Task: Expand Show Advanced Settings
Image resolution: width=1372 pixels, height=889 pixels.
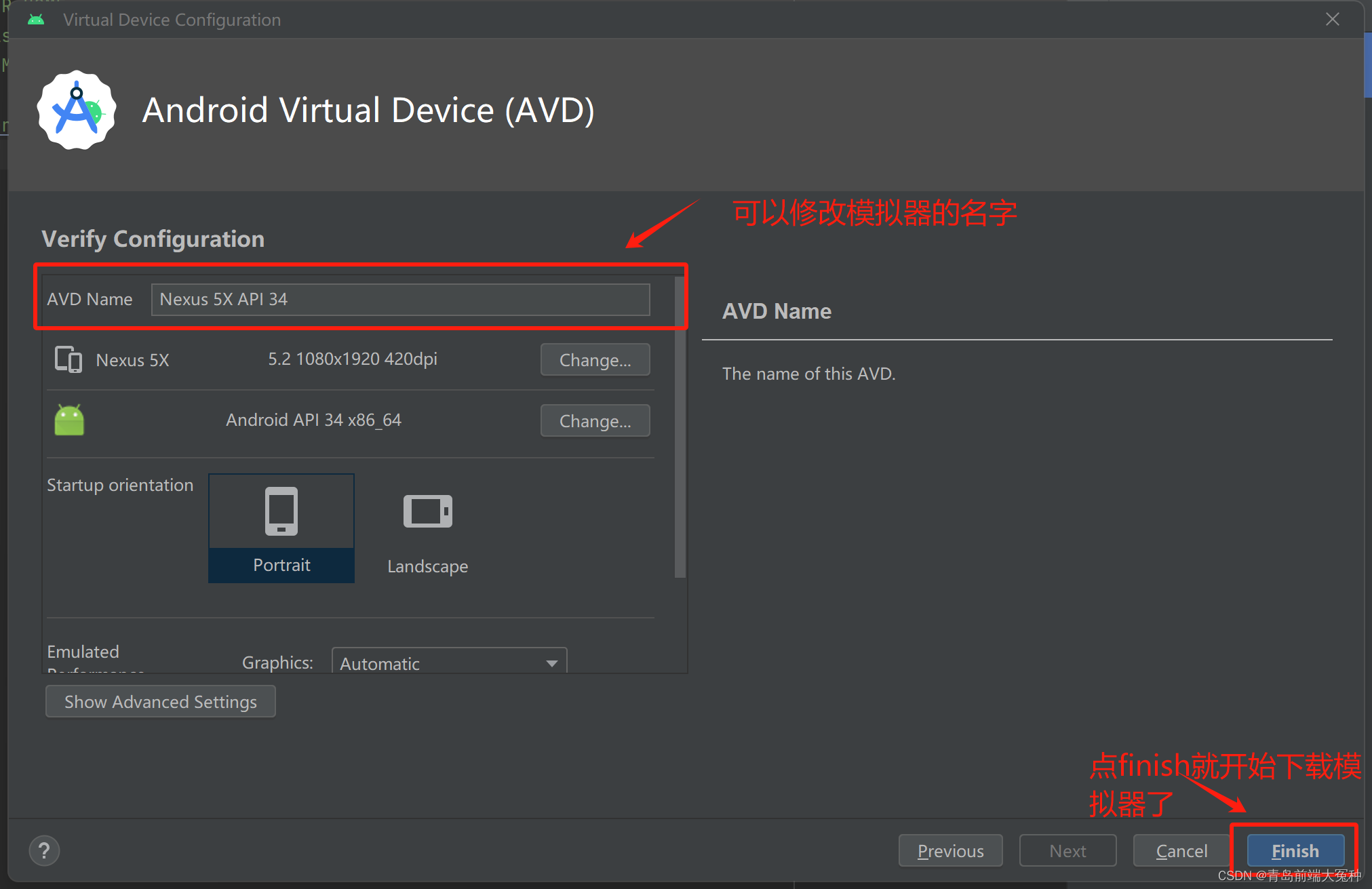Action: pos(161,701)
